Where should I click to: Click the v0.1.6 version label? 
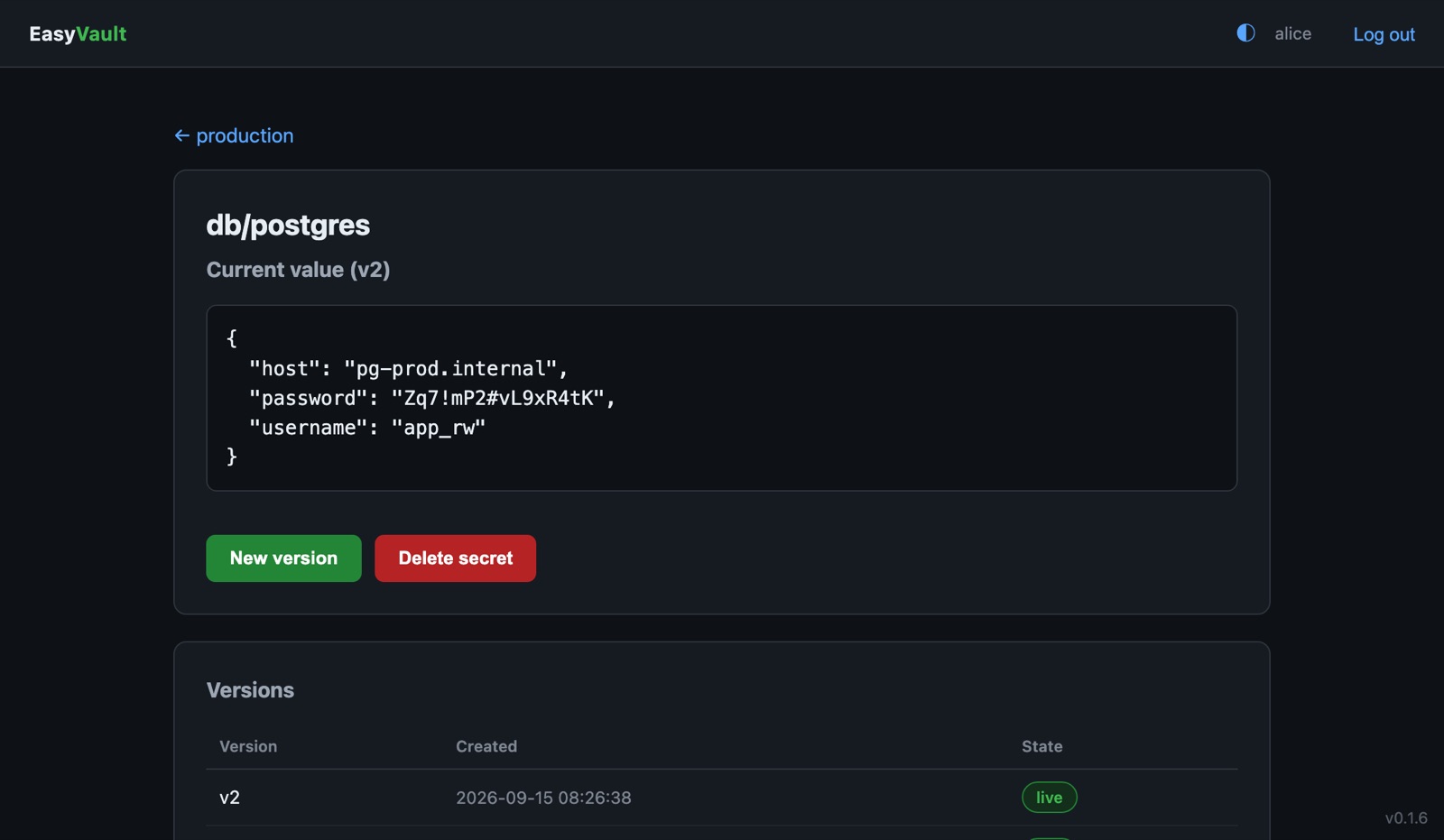click(x=1406, y=818)
